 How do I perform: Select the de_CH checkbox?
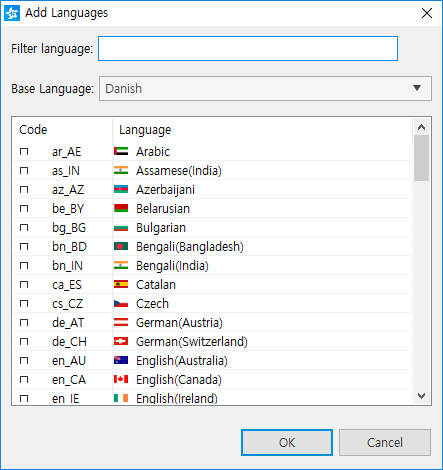point(24,342)
